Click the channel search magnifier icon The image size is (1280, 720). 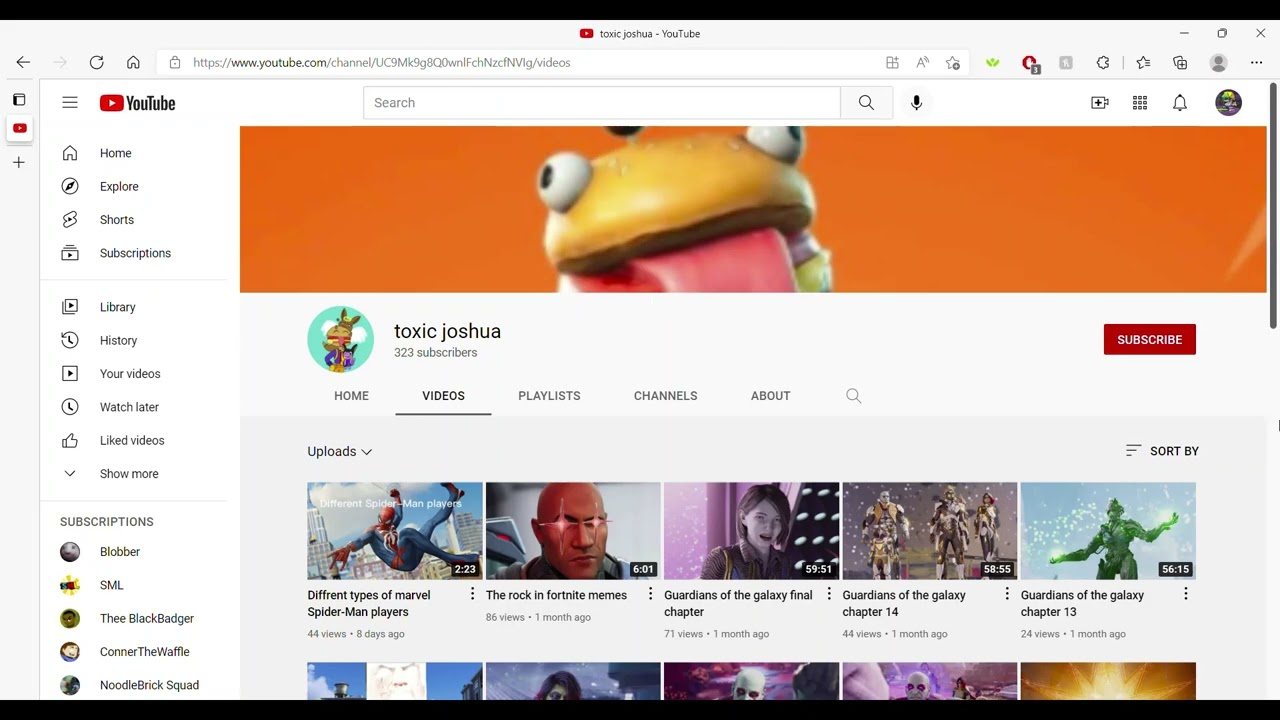coord(853,396)
